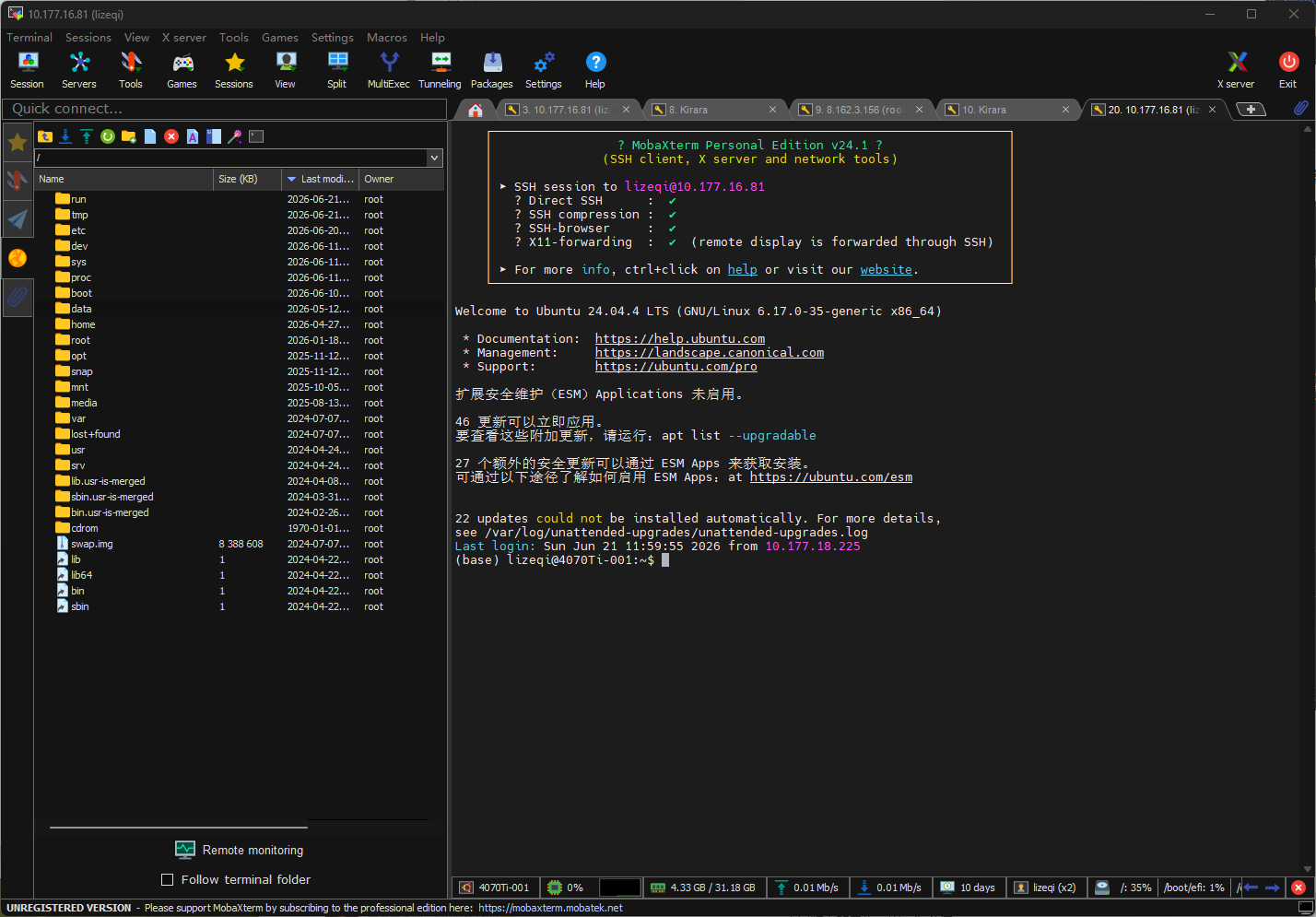Open the Tunneling toolbar icon
Viewport: 1316px width, 917px height.
[x=440, y=70]
